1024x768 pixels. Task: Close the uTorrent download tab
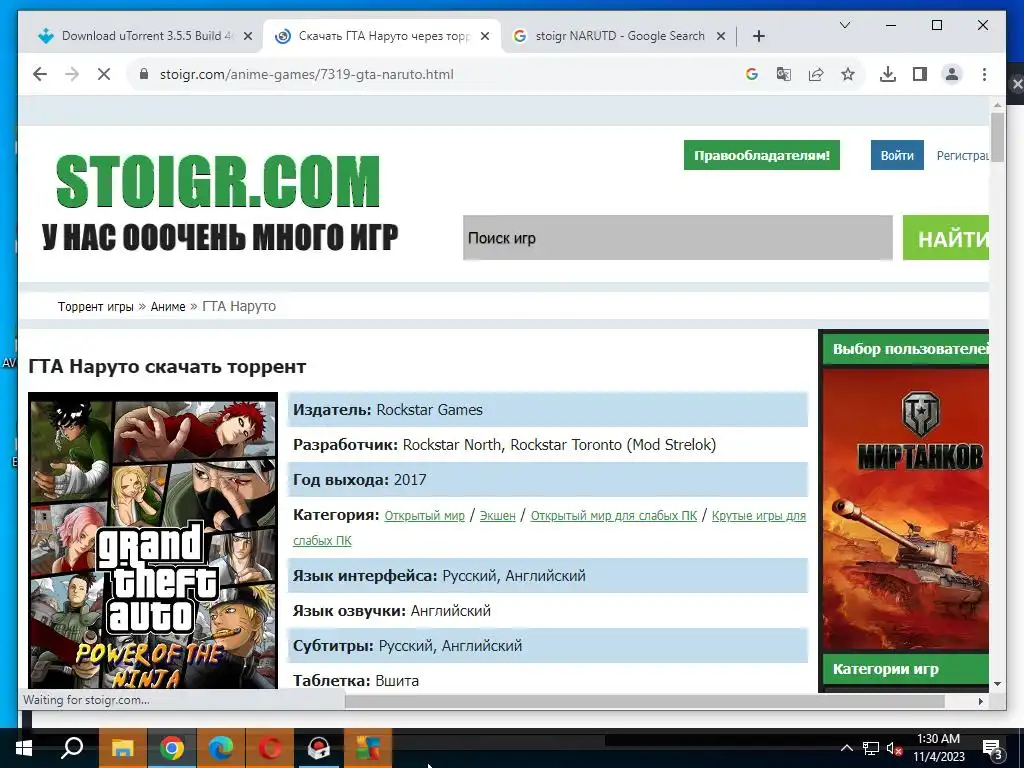click(248, 37)
